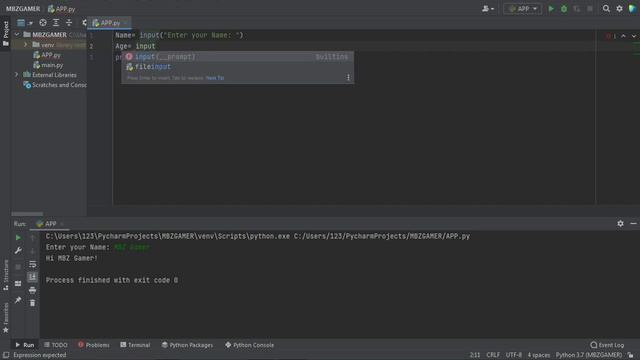Move up the stack trace arrow in Run panel

(x=33, y=238)
